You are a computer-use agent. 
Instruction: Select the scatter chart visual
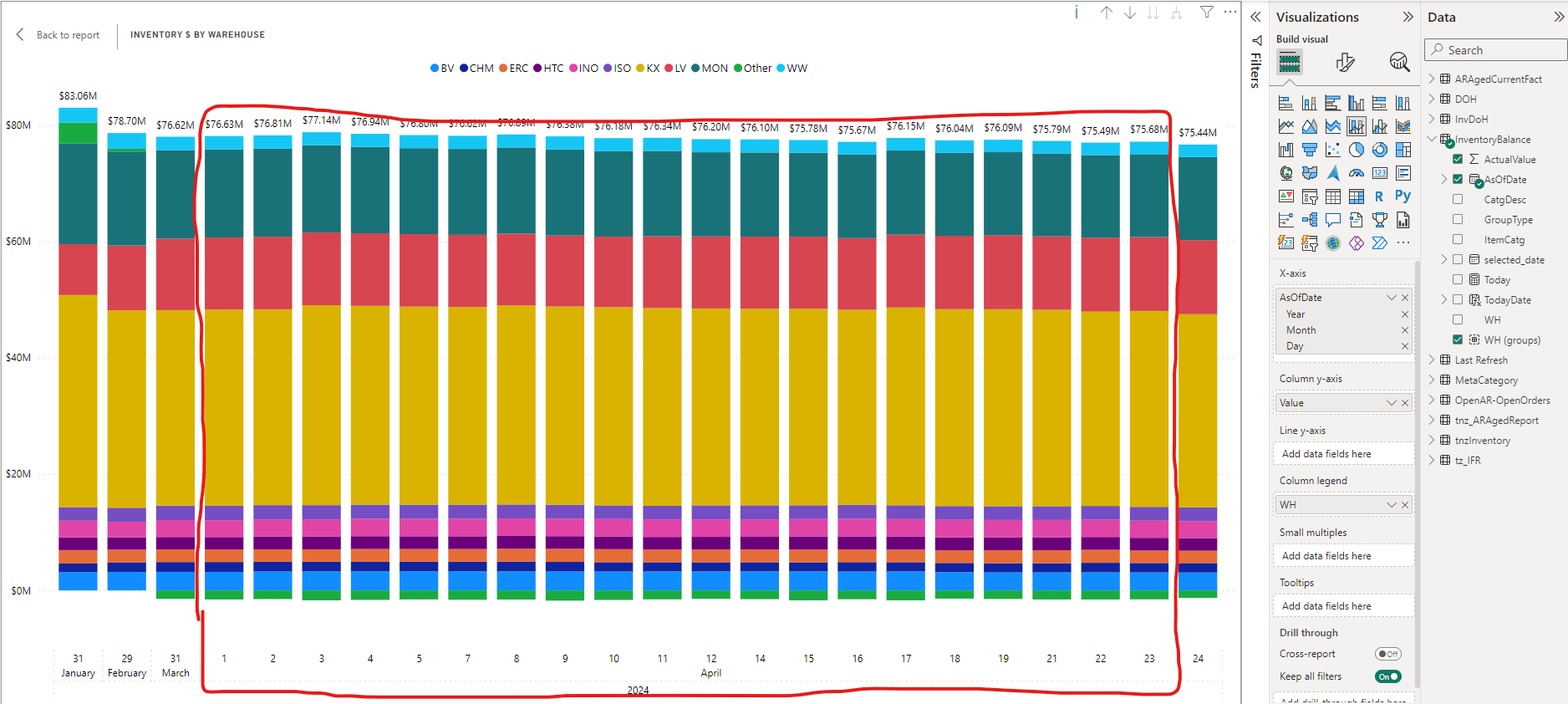[x=1333, y=150]
